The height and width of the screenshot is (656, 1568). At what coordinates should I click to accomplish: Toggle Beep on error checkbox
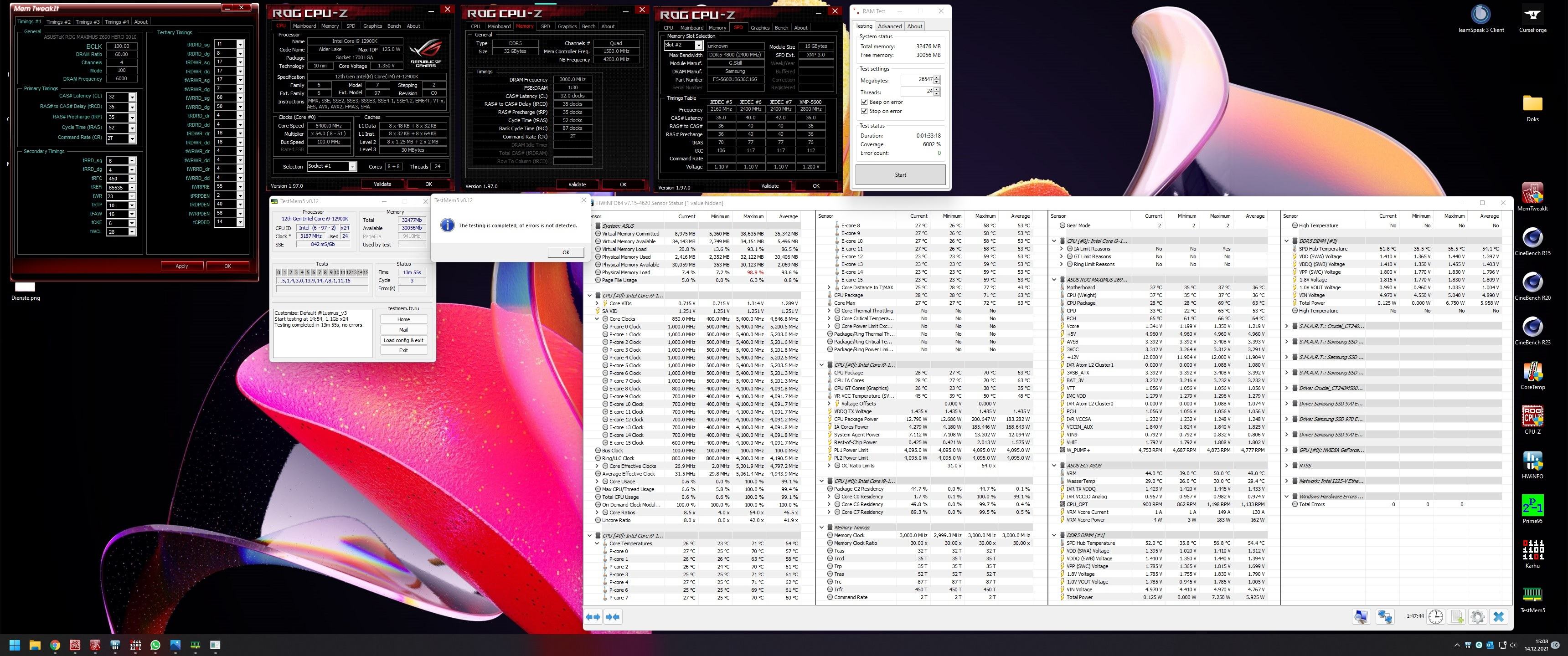[864, 102]
